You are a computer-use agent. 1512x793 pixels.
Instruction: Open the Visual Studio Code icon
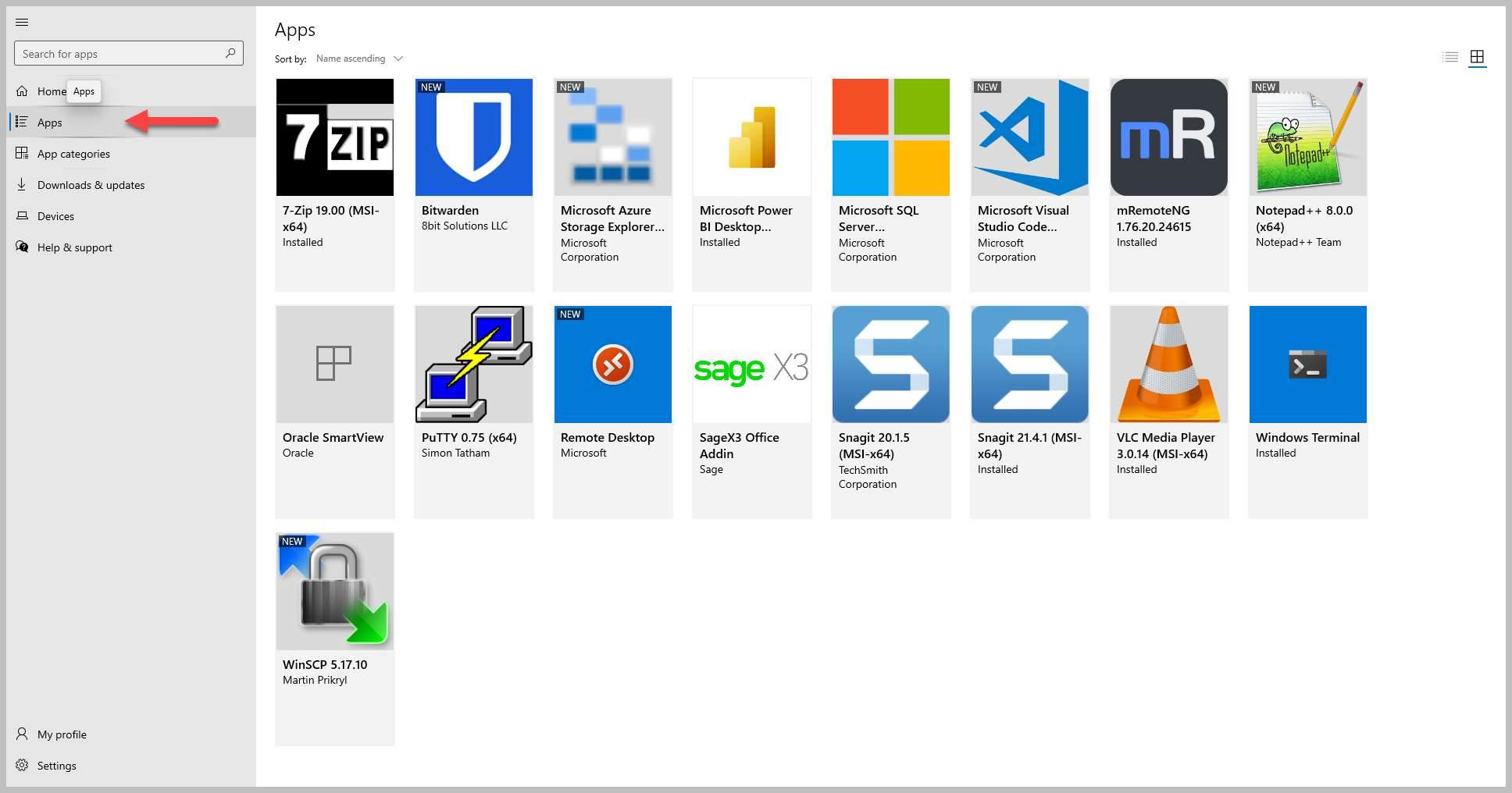pos(1030,137)
